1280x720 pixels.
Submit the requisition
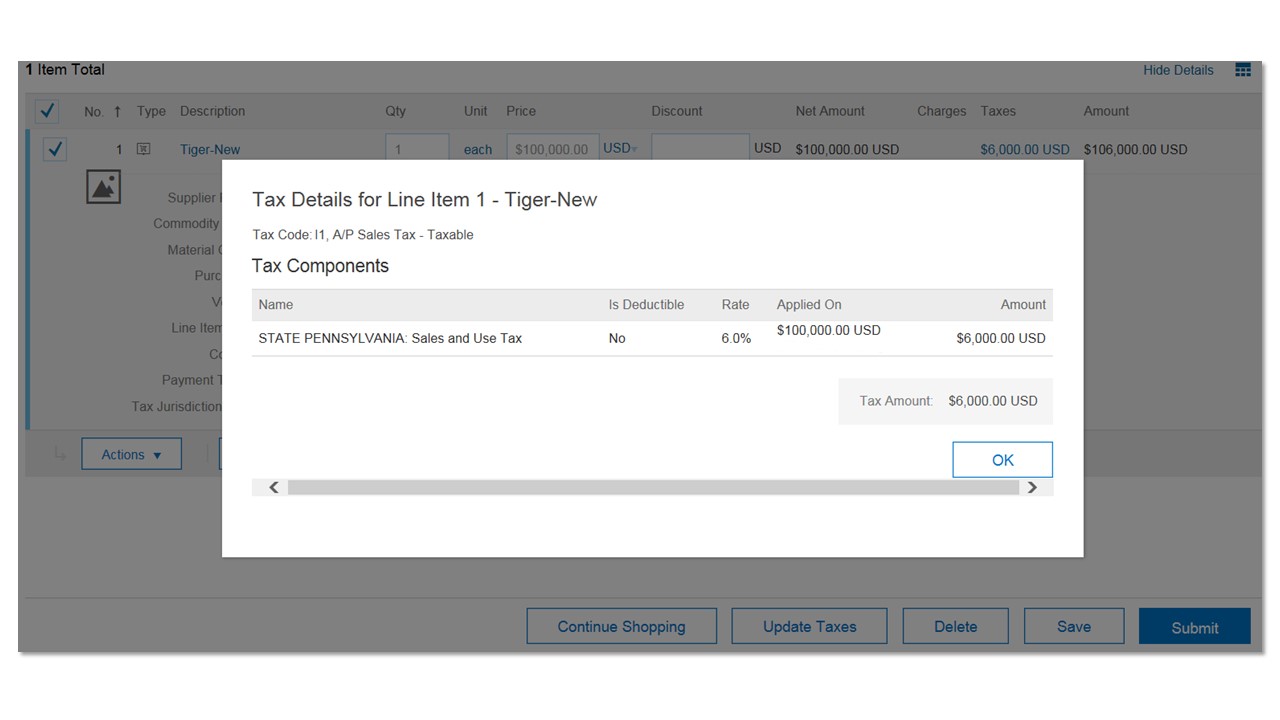(x=1194, y=627)
